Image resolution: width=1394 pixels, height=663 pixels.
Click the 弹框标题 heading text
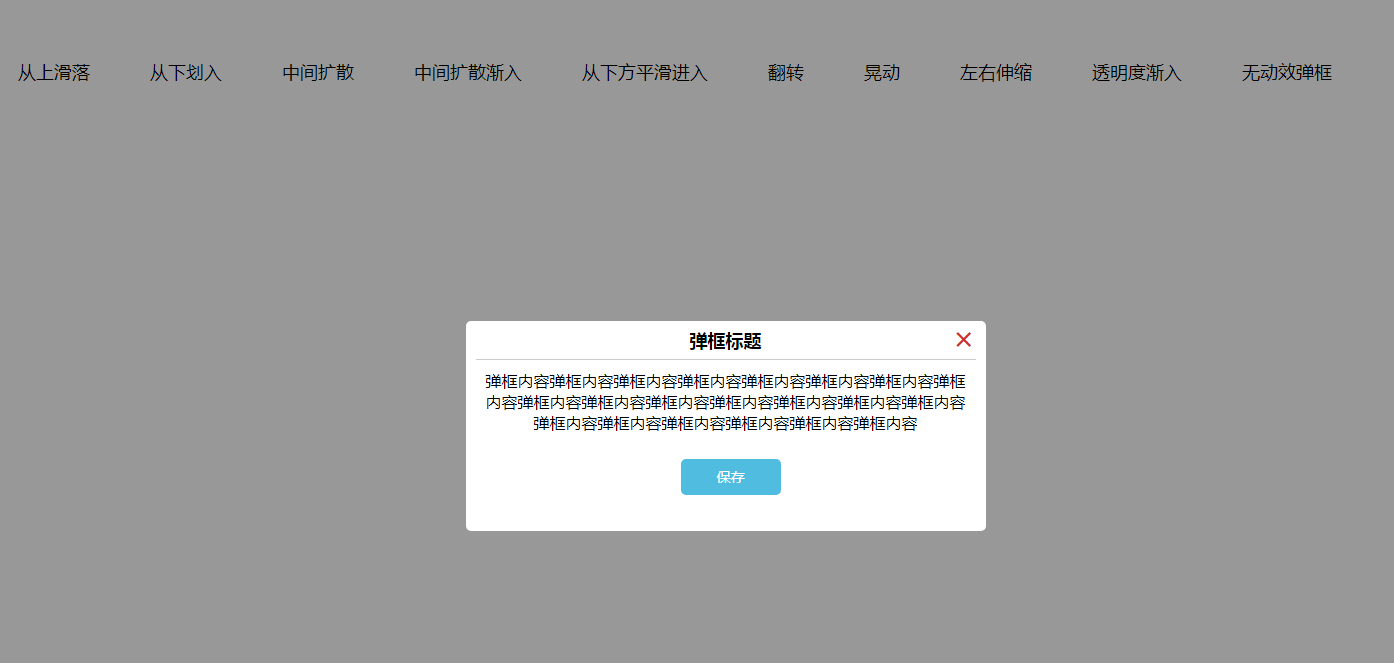(x=725, y=341)
